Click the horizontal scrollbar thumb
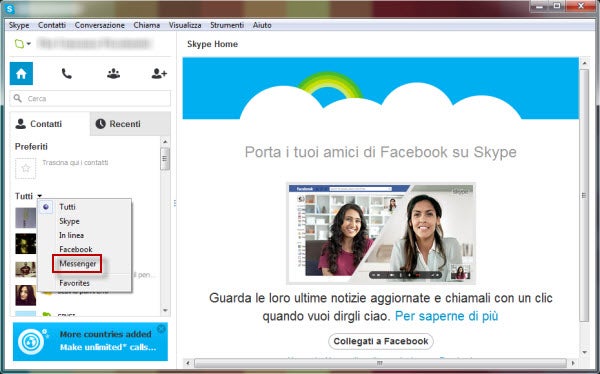The width and height of the screenshot is (600, 374). 380,363
